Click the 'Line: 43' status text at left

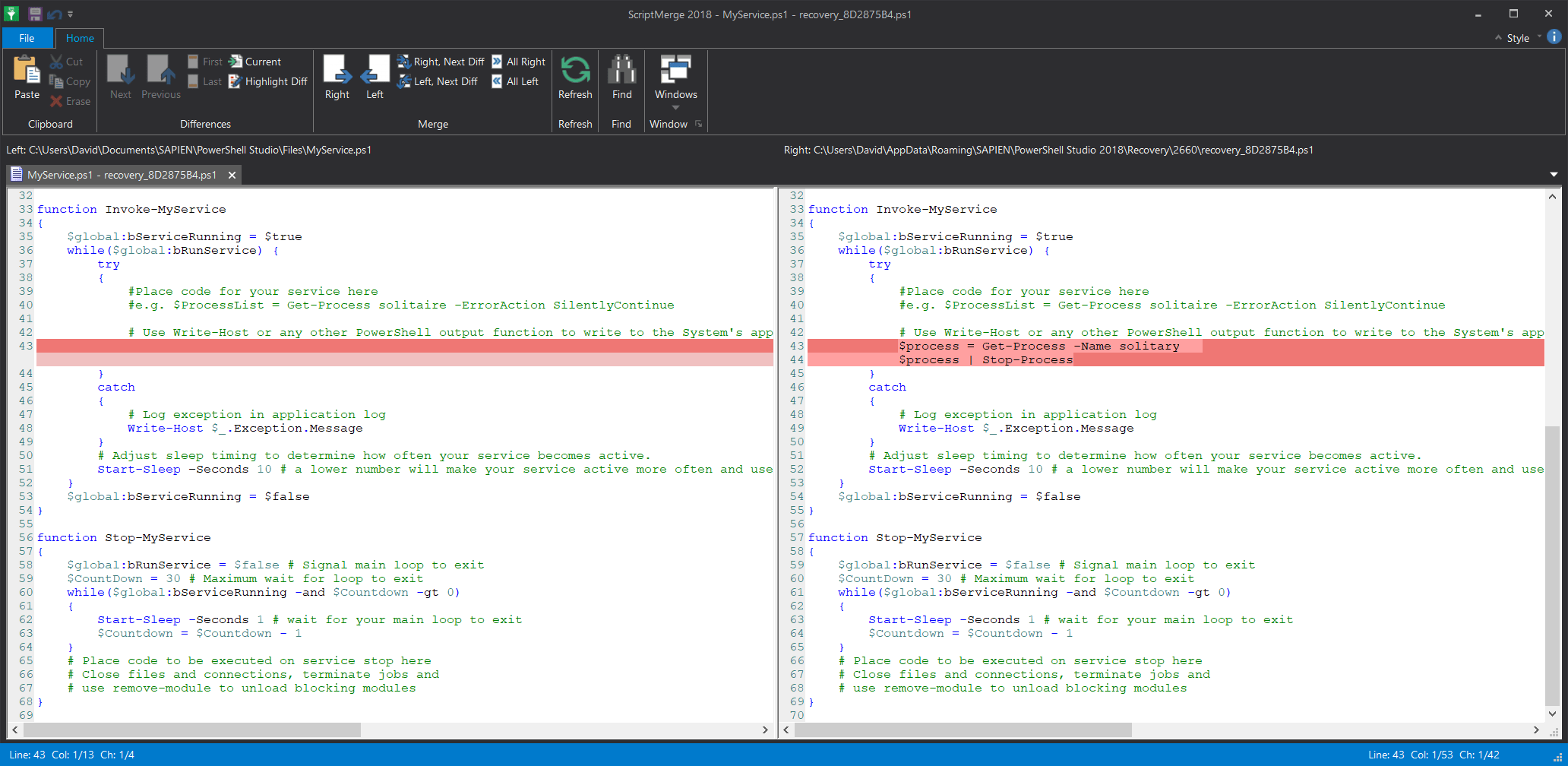click(x=27, y=755)
